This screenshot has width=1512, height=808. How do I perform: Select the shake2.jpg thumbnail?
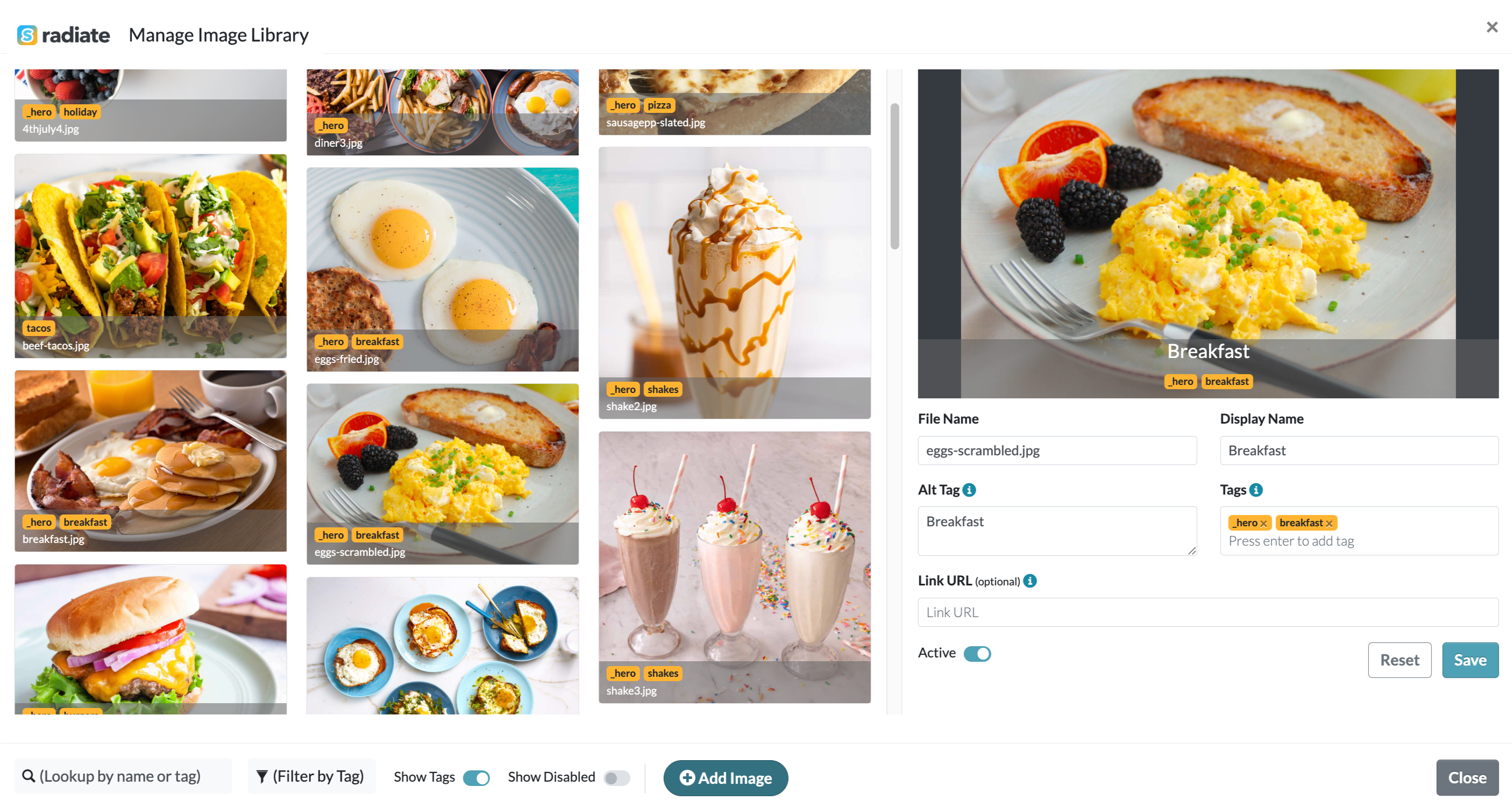click(x=734, y=283)
